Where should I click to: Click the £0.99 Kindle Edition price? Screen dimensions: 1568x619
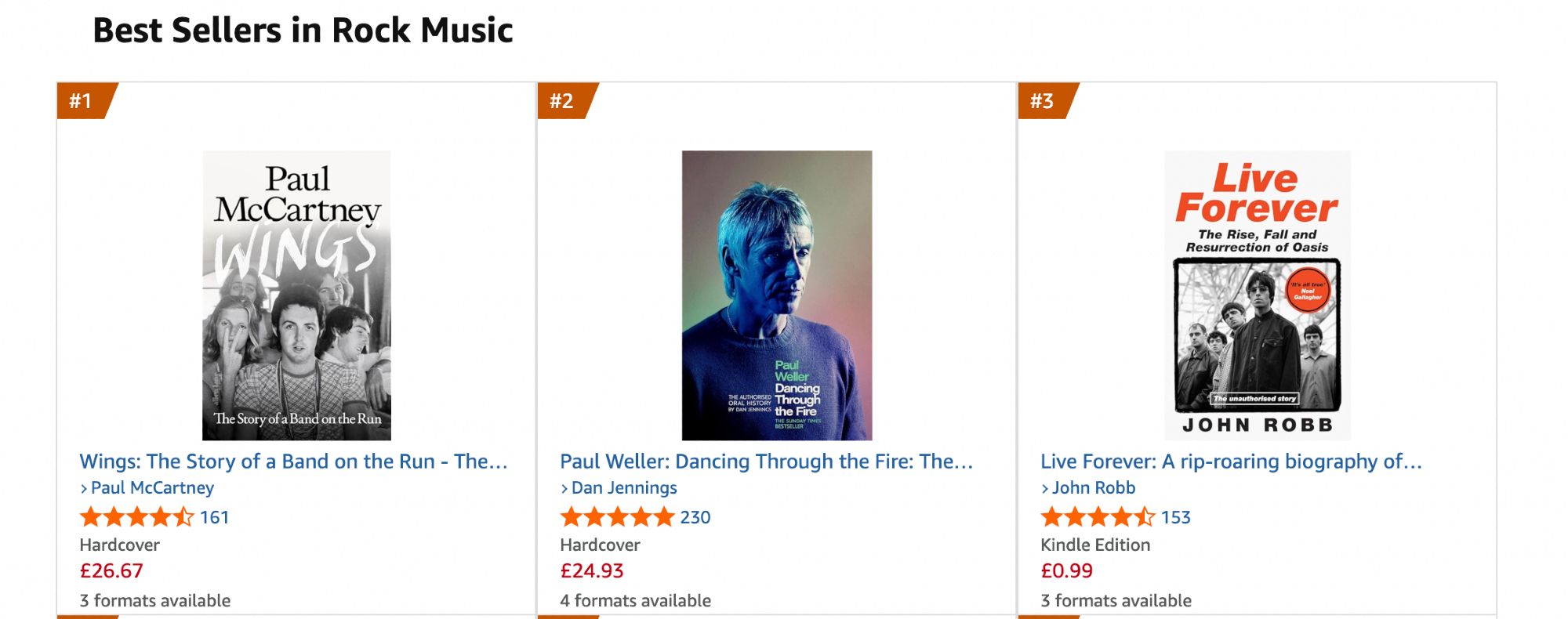[x=1066, y=571]
